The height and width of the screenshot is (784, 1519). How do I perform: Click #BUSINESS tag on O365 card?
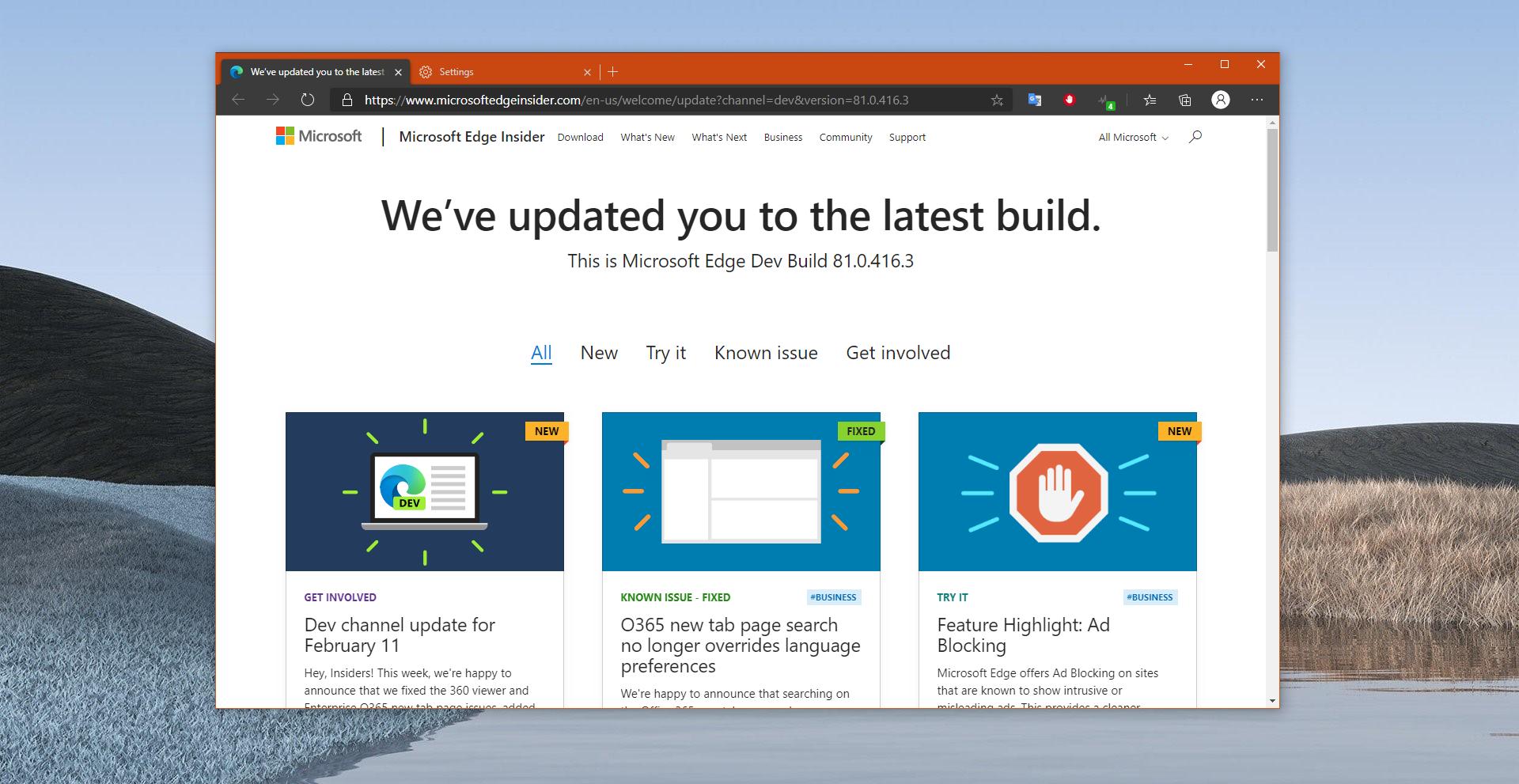click(834, 597)
